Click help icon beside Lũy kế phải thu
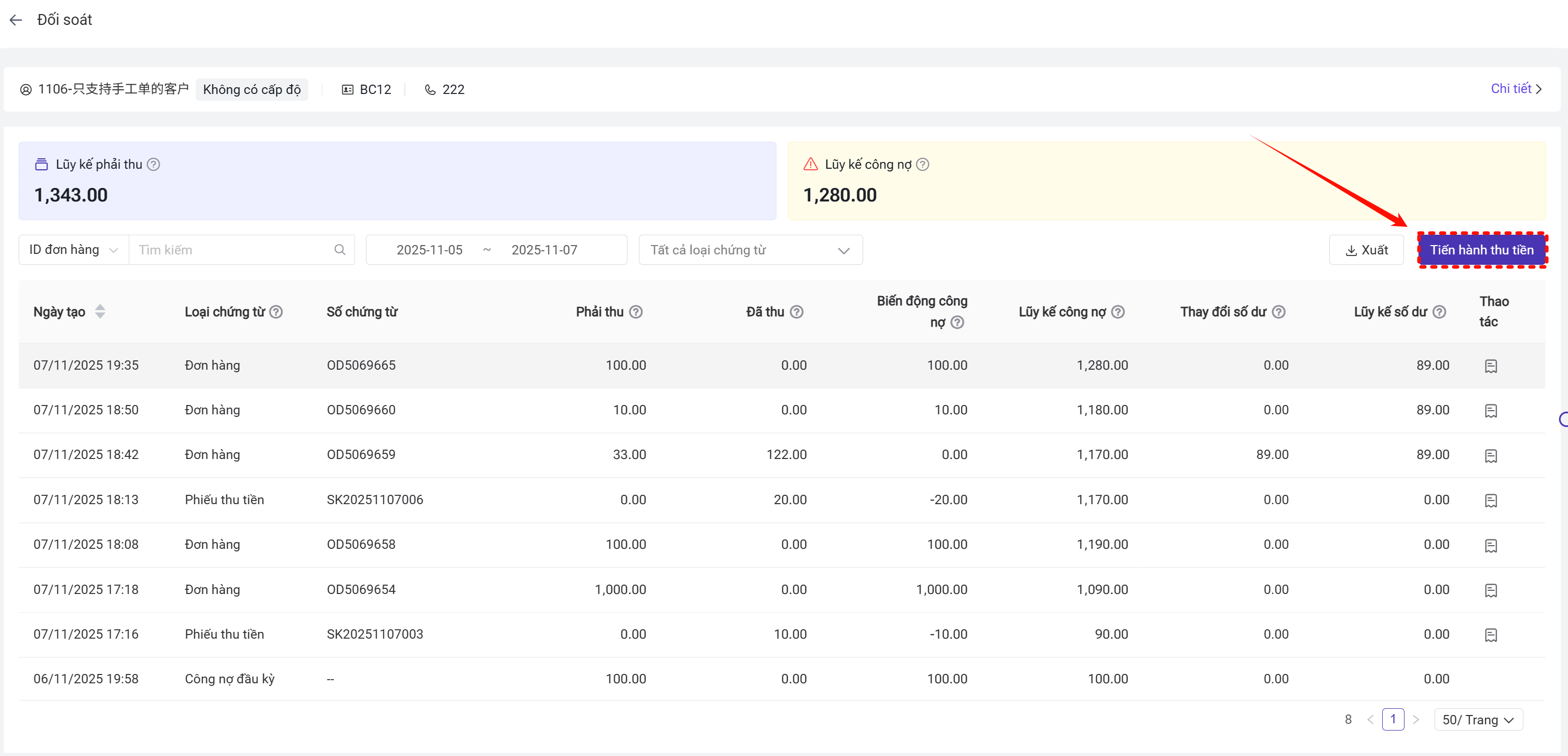1568x756 pixels. [x=154, y=165]
